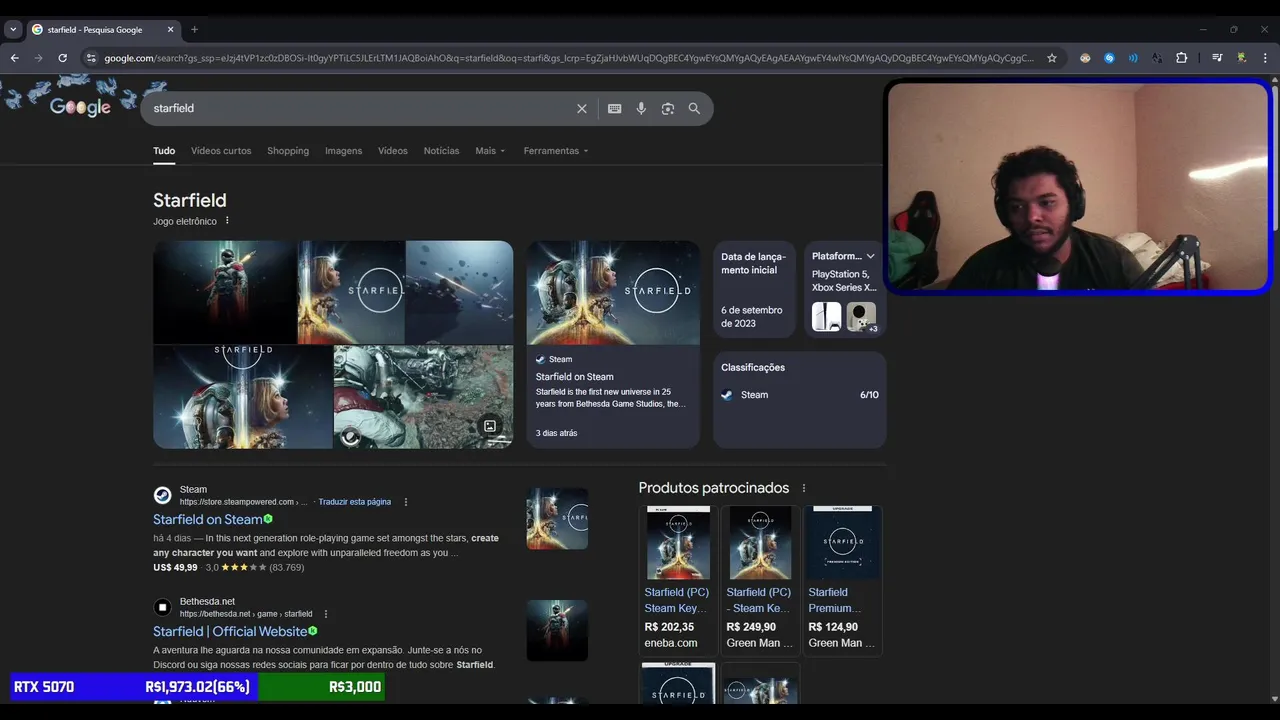Select the Tudo tab
Viewport: 1280px width, 720px height.
(x=164, y=151)
